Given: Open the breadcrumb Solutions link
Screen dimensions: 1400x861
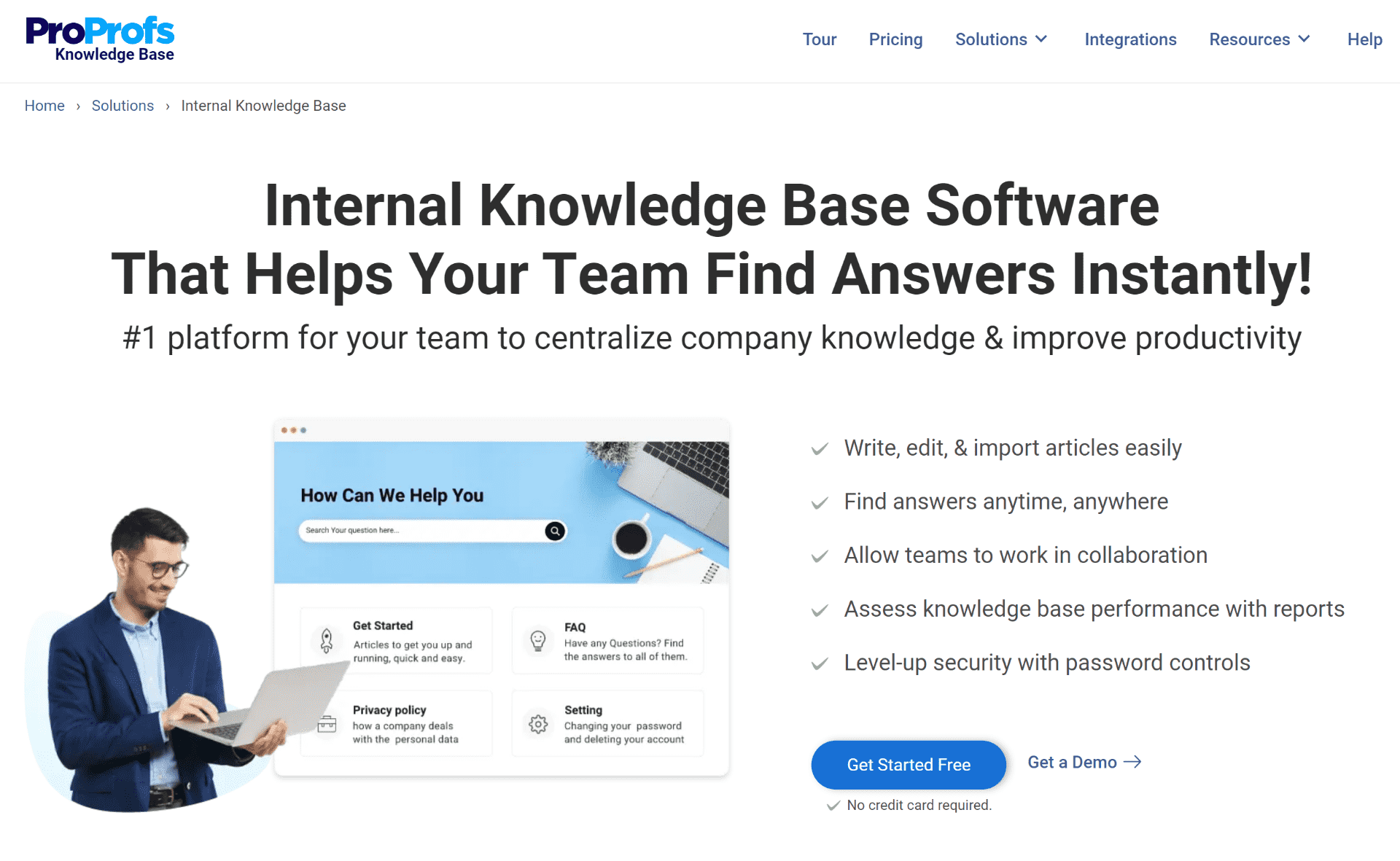Looking at the screenshot, I should pos(123,105).
